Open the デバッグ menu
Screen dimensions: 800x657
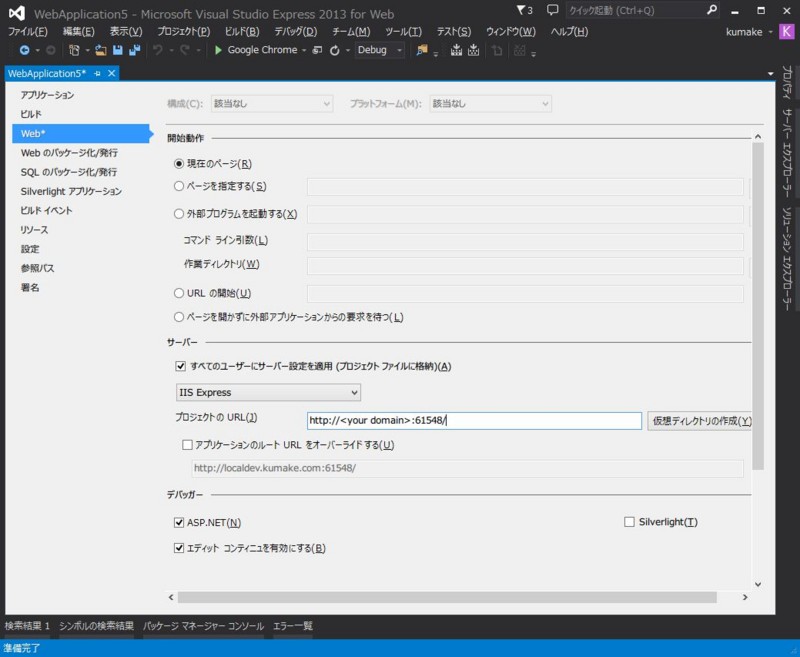pyautogui.click(x=295, y=32)
